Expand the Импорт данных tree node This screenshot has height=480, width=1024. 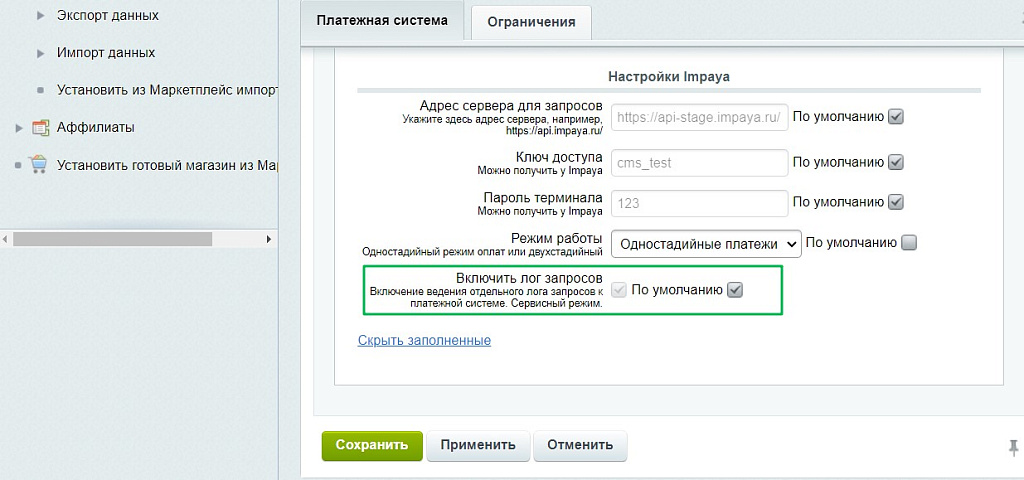coord(41,53)
